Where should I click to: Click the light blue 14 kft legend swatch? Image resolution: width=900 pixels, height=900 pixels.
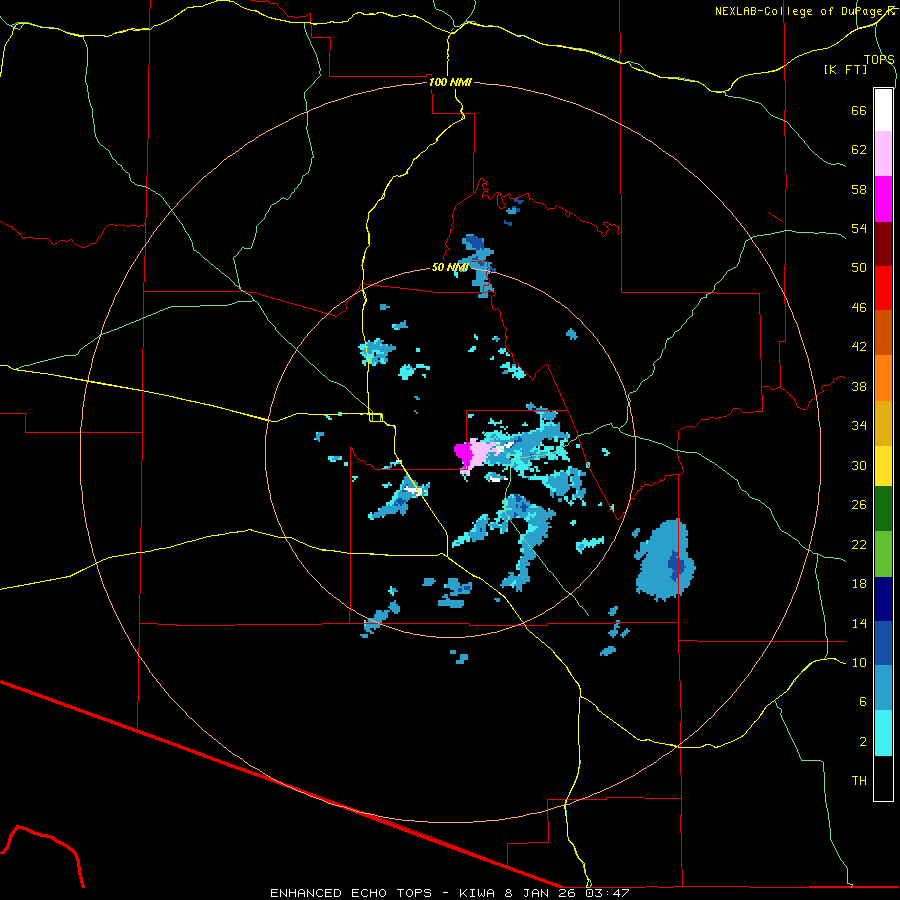pyautogui.click(x=883, y=688)
